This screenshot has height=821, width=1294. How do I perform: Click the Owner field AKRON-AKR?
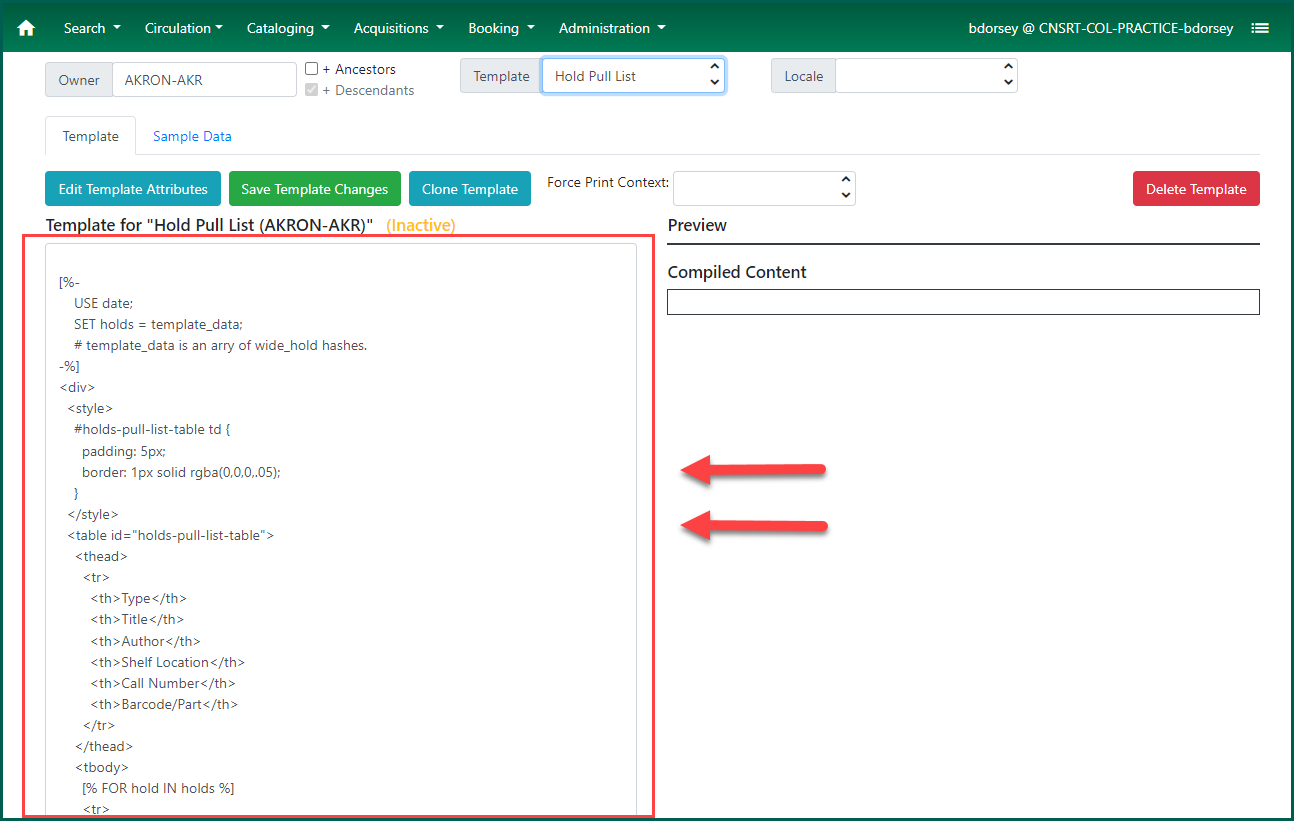[x=204, y=80]
